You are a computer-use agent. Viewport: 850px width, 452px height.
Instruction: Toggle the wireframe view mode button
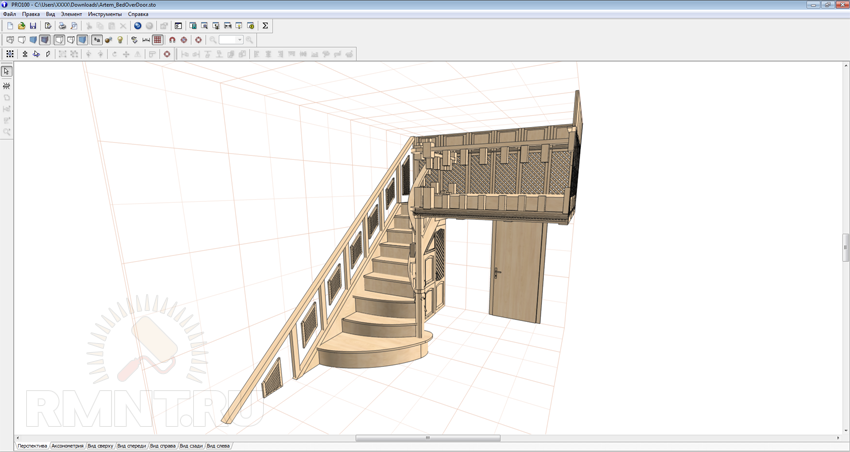[x=10, y=40]
